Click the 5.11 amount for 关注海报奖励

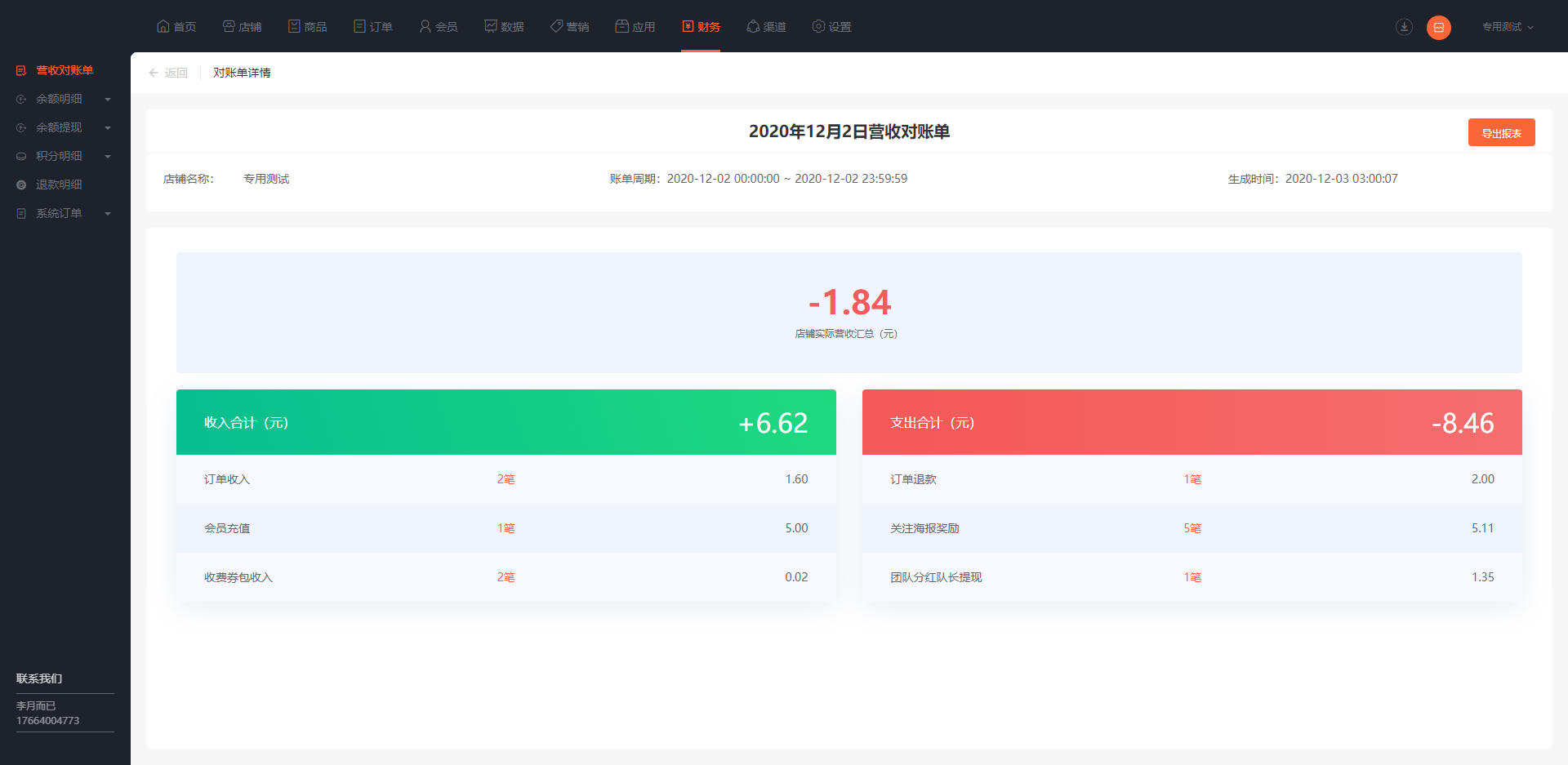1482,528
